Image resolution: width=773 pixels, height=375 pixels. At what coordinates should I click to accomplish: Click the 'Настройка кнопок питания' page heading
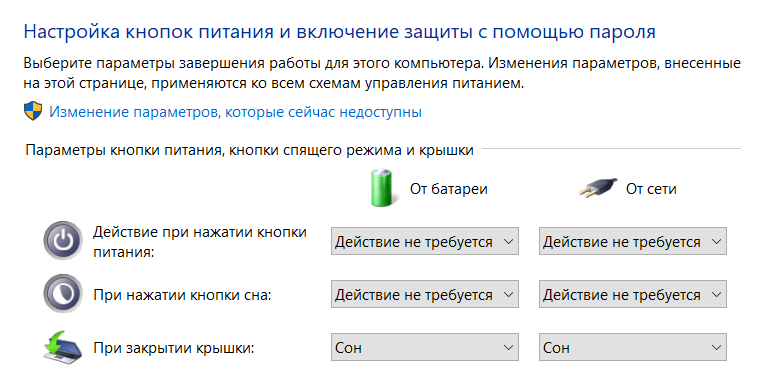[x=340, y=32]
